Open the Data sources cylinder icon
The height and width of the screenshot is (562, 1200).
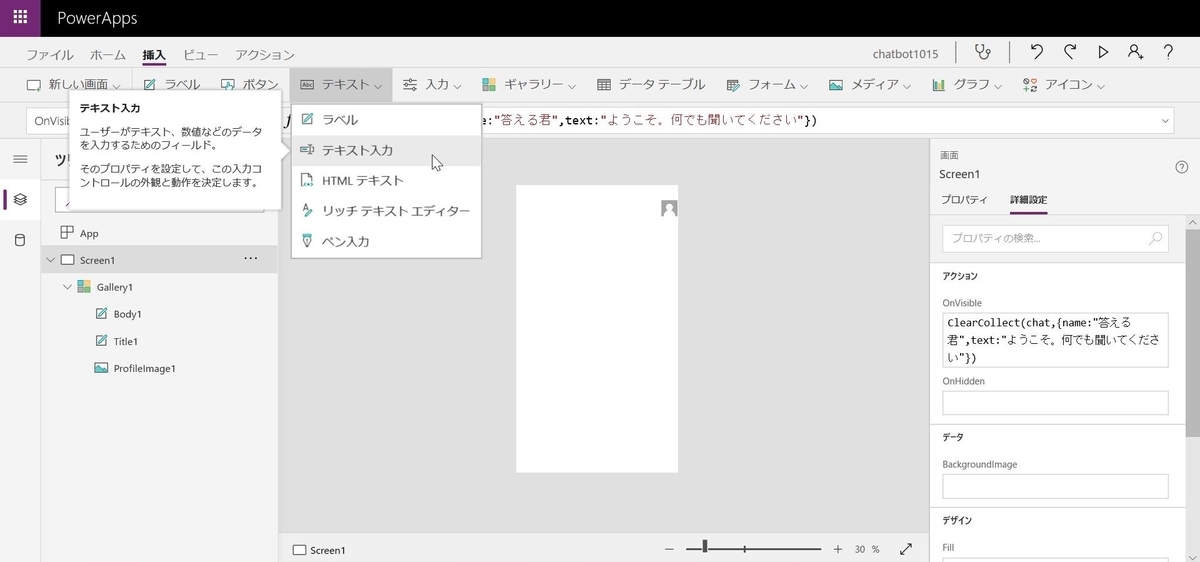pos(20,240)
